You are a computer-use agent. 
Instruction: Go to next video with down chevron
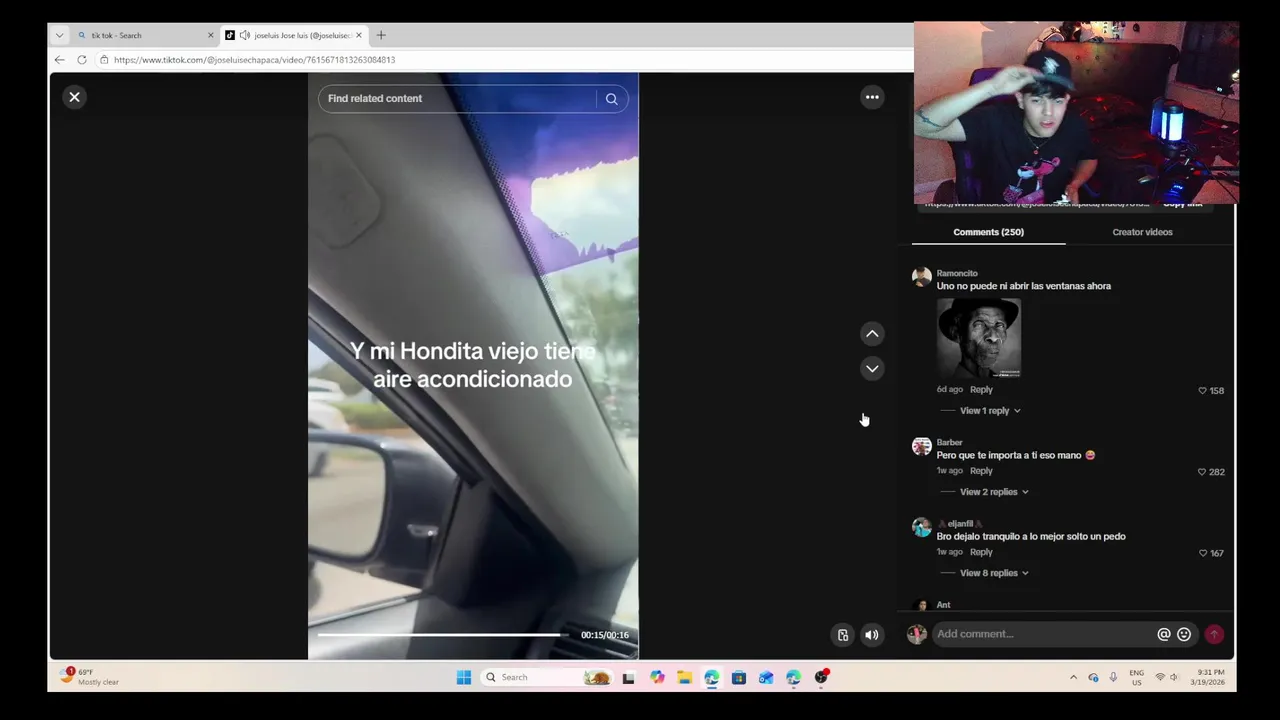(x=872, y=369)
